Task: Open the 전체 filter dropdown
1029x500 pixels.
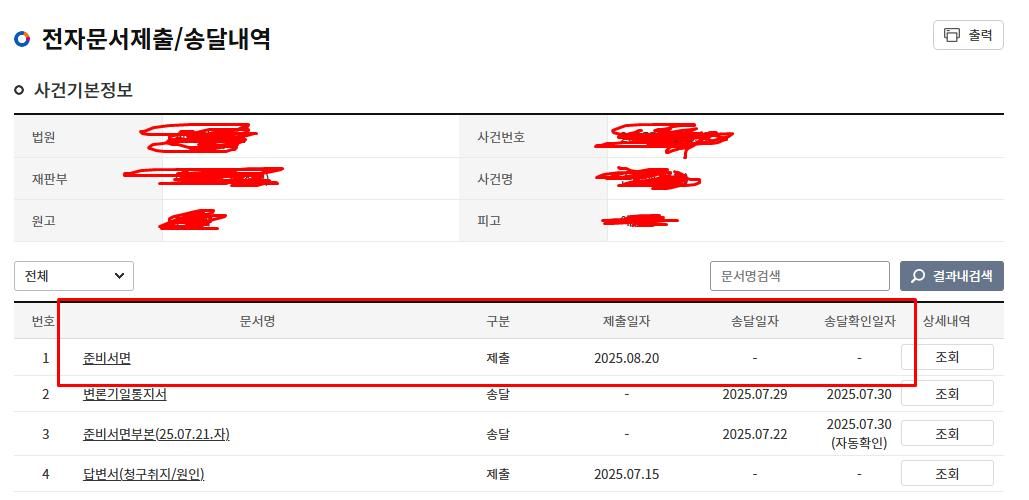Action: [74, 276]
